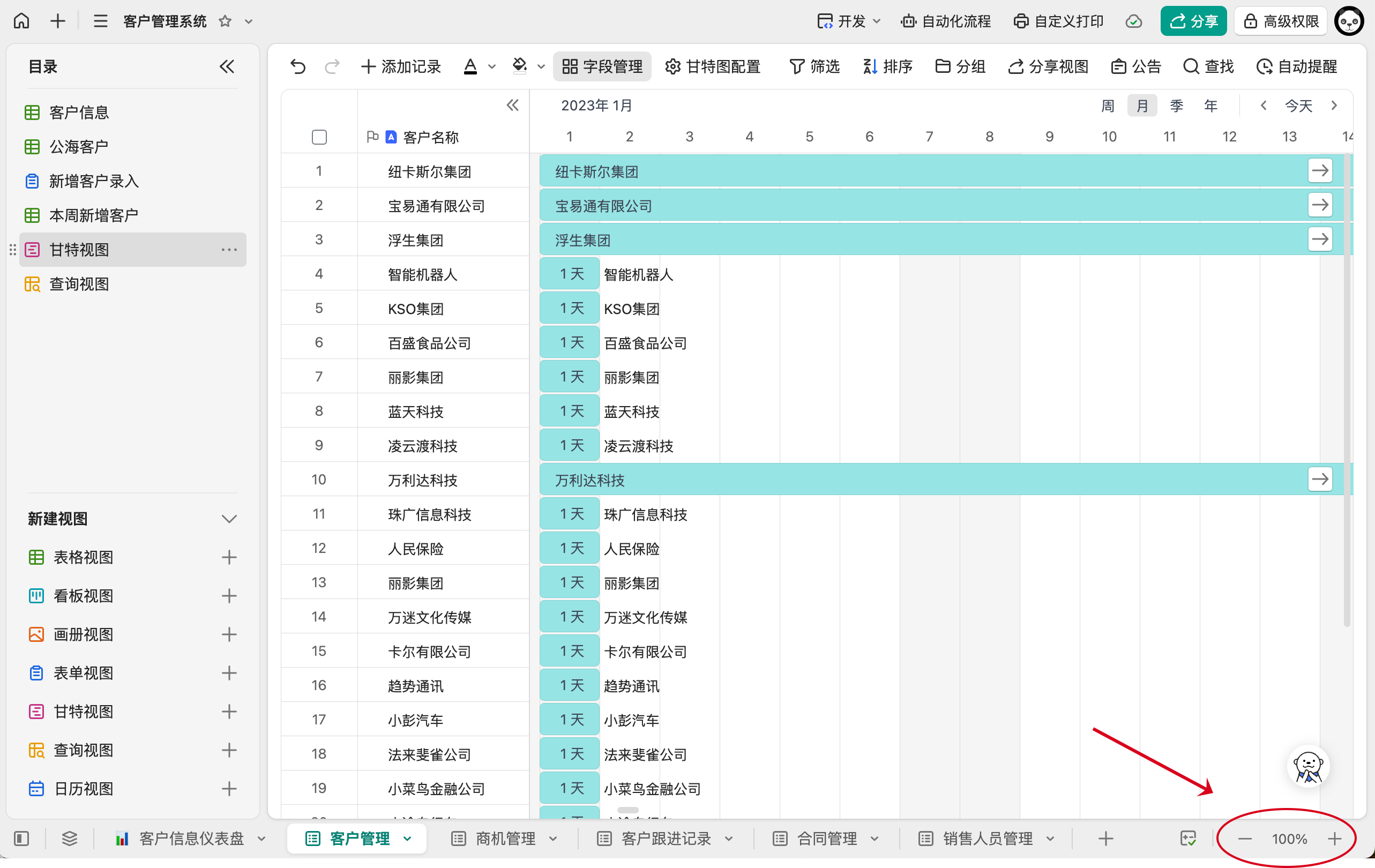Switch timeline scale to 季
Image resolution: width=1375 pixels, height=868 pixels.
(1176, 106)
